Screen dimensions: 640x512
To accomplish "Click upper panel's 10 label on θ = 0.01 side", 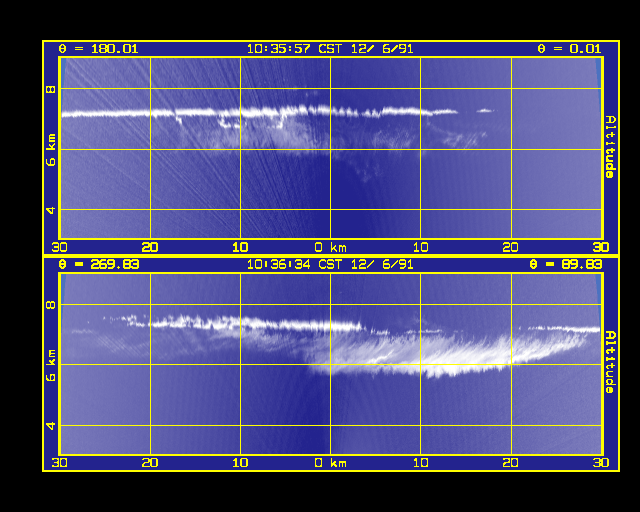I will [420, 247].
